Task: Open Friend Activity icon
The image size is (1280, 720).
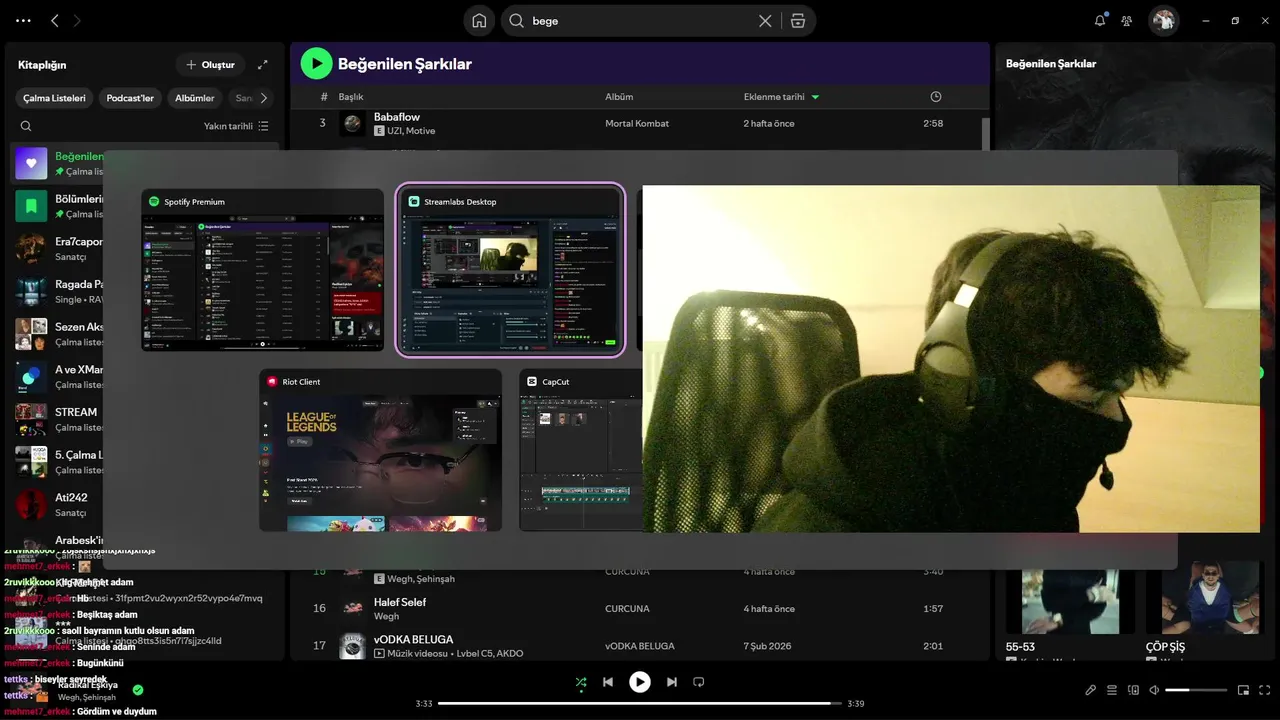Action: click(1127, 20)
